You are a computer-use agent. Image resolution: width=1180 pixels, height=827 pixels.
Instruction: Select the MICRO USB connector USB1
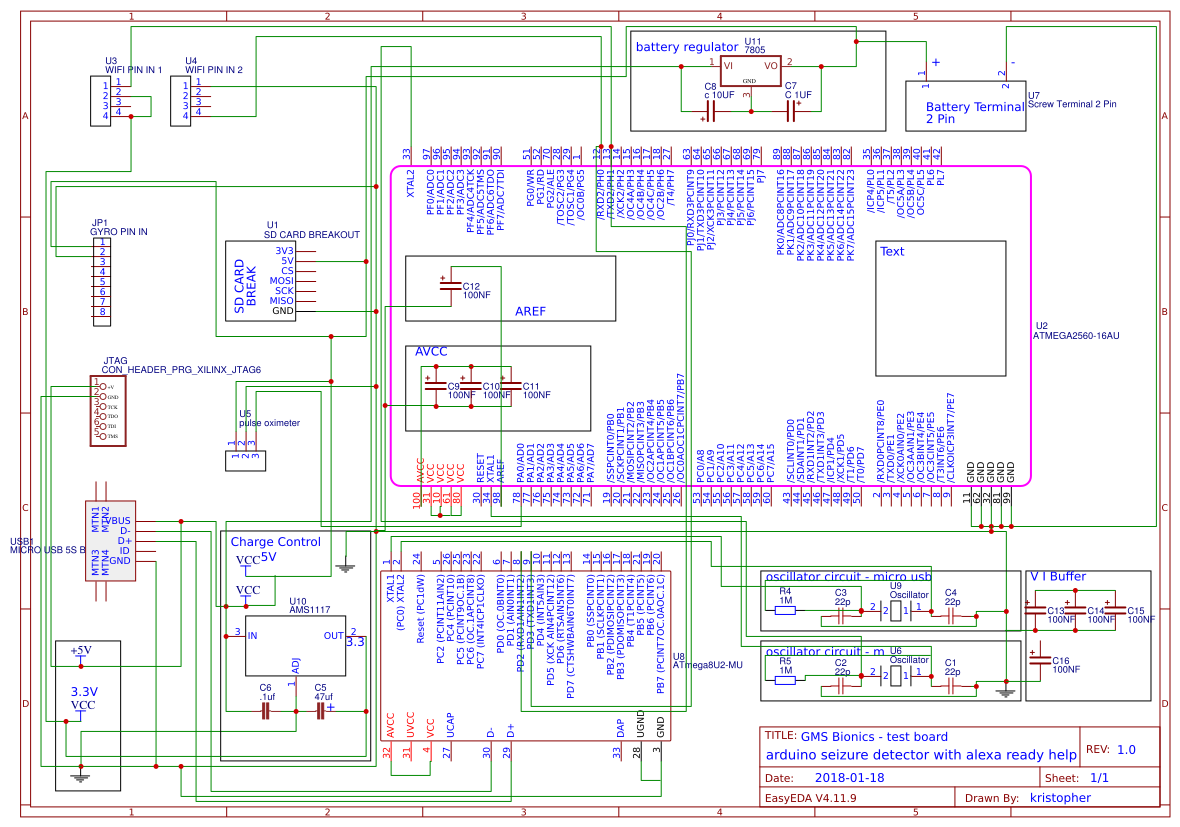(x=110, y=540)
